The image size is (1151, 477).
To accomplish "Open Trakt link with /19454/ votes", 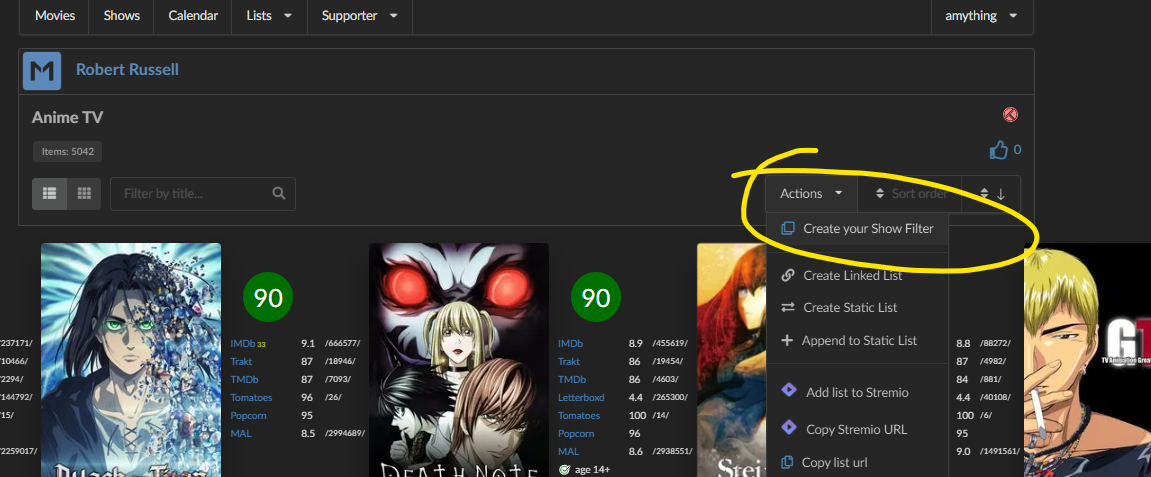I will coord(569,361).
